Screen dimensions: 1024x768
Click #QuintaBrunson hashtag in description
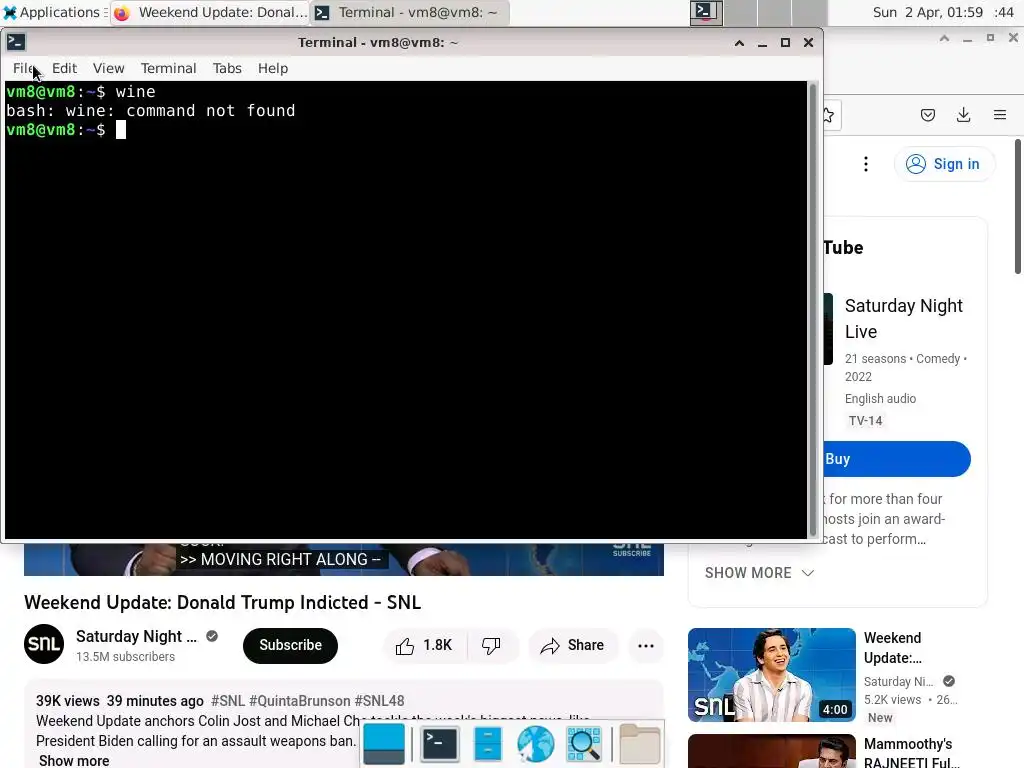coord(300,701)
